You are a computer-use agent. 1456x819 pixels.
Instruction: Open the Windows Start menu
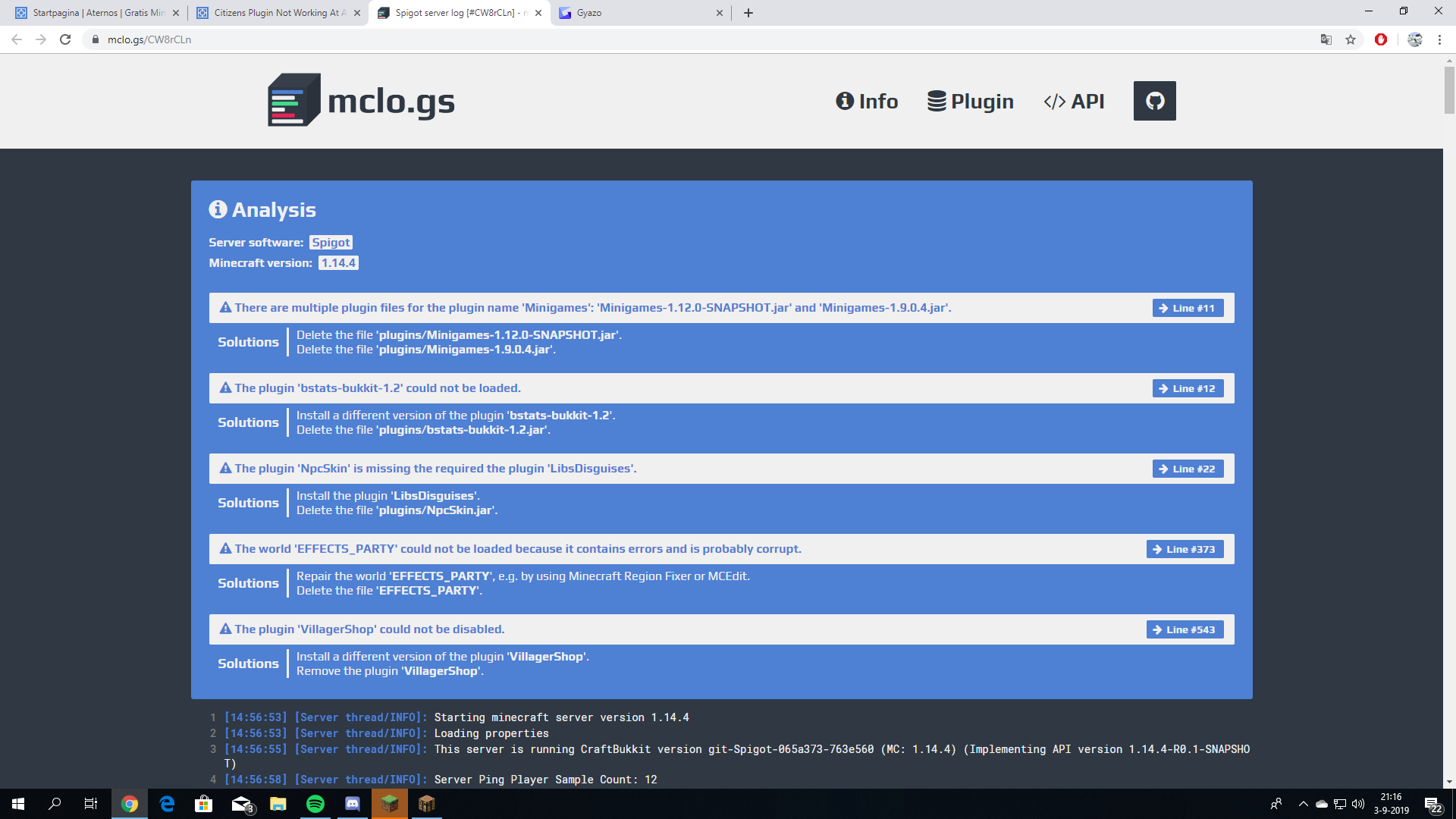(x=18, y=804)
